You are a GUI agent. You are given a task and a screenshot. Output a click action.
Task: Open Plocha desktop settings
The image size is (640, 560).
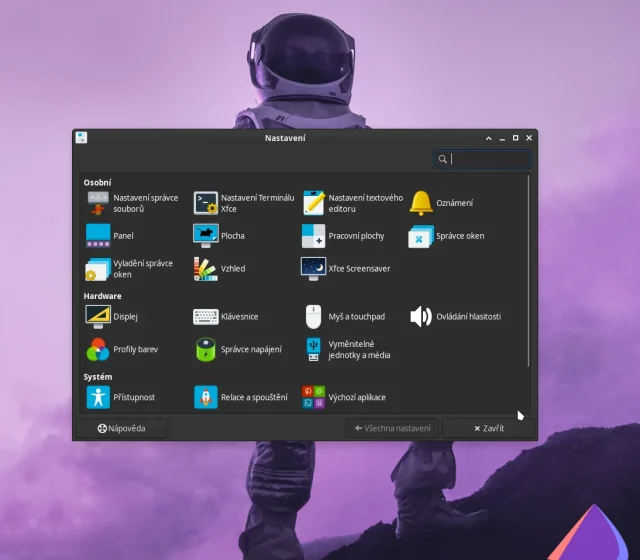click(x=206, y=236)
